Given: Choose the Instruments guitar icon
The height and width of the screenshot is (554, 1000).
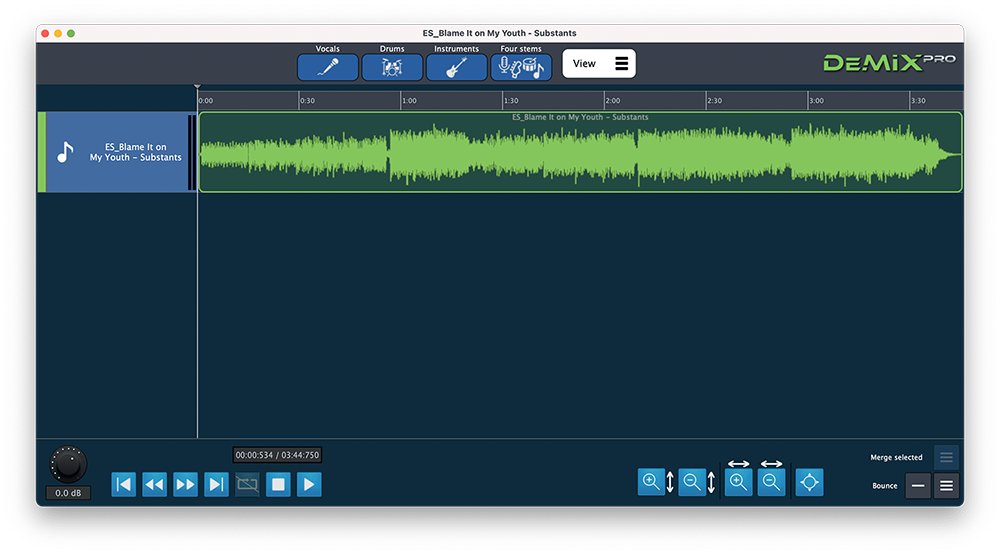Looking at the screenshot, I should point(456,68).
